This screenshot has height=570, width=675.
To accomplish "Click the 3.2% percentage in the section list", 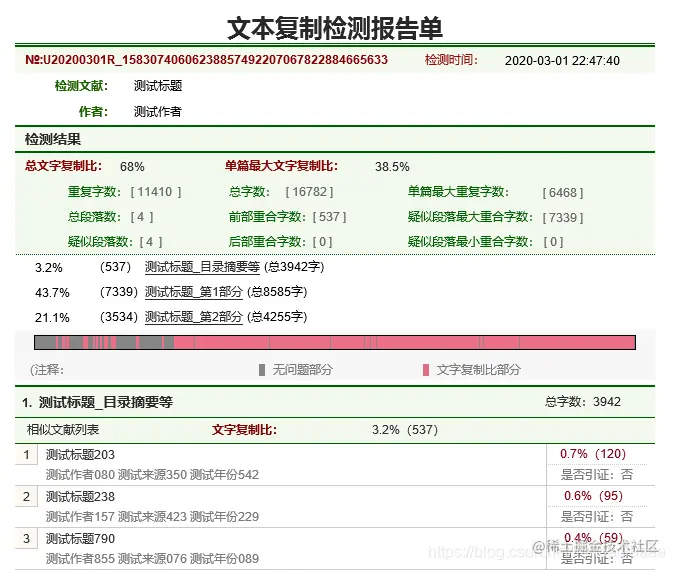I will (x=49, y=268).
